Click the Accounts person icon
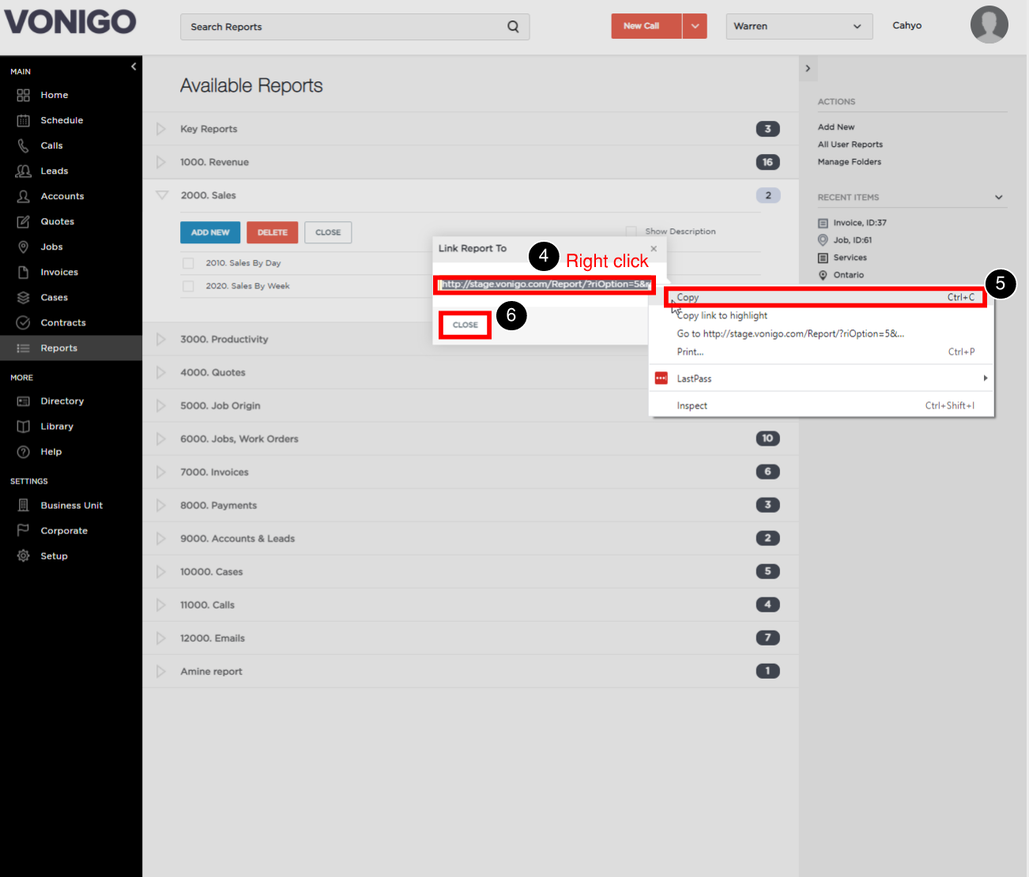This screenshot has height=877, width=1029. (23, 196)
